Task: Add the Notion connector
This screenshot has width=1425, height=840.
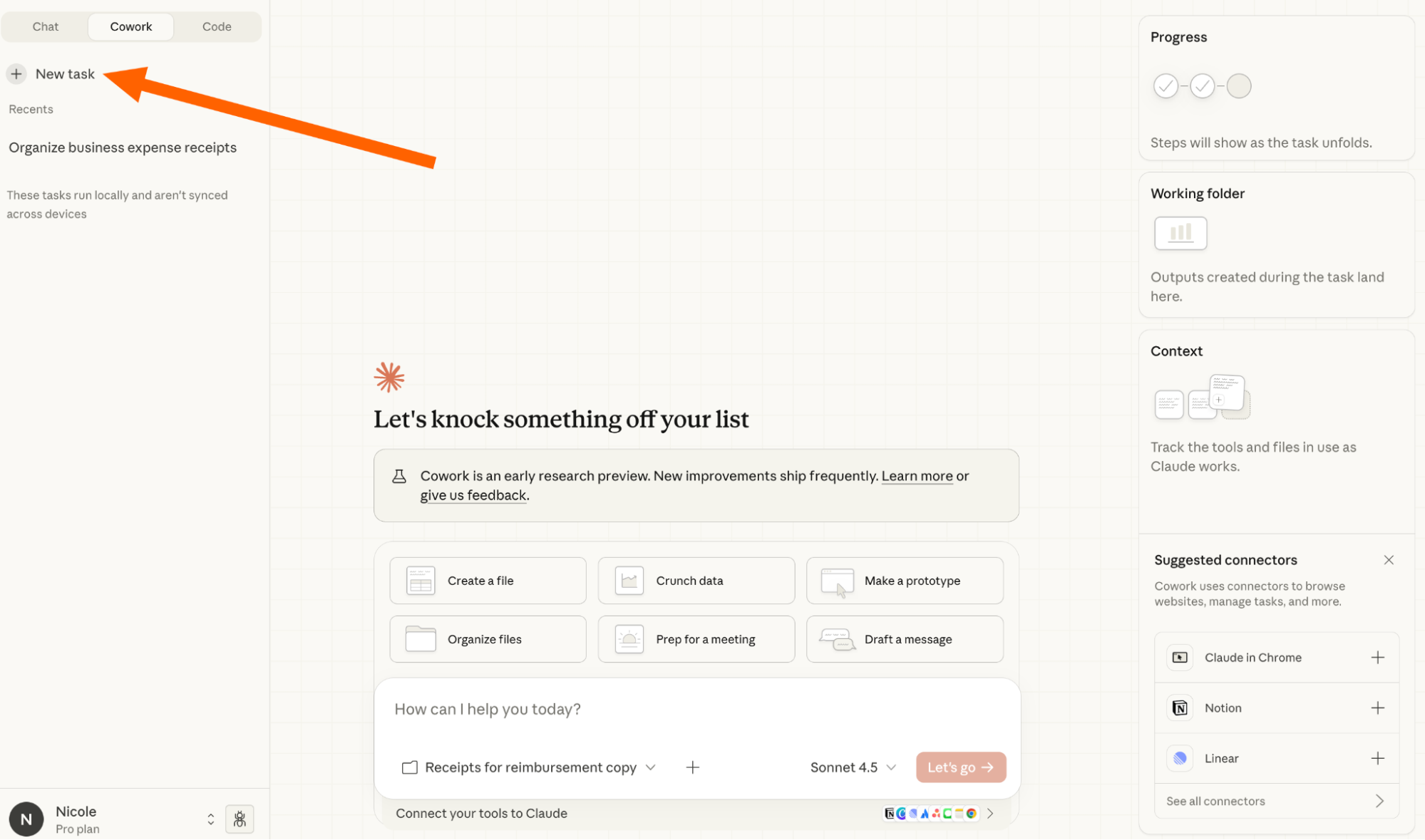Action: tap(1377, 708)
